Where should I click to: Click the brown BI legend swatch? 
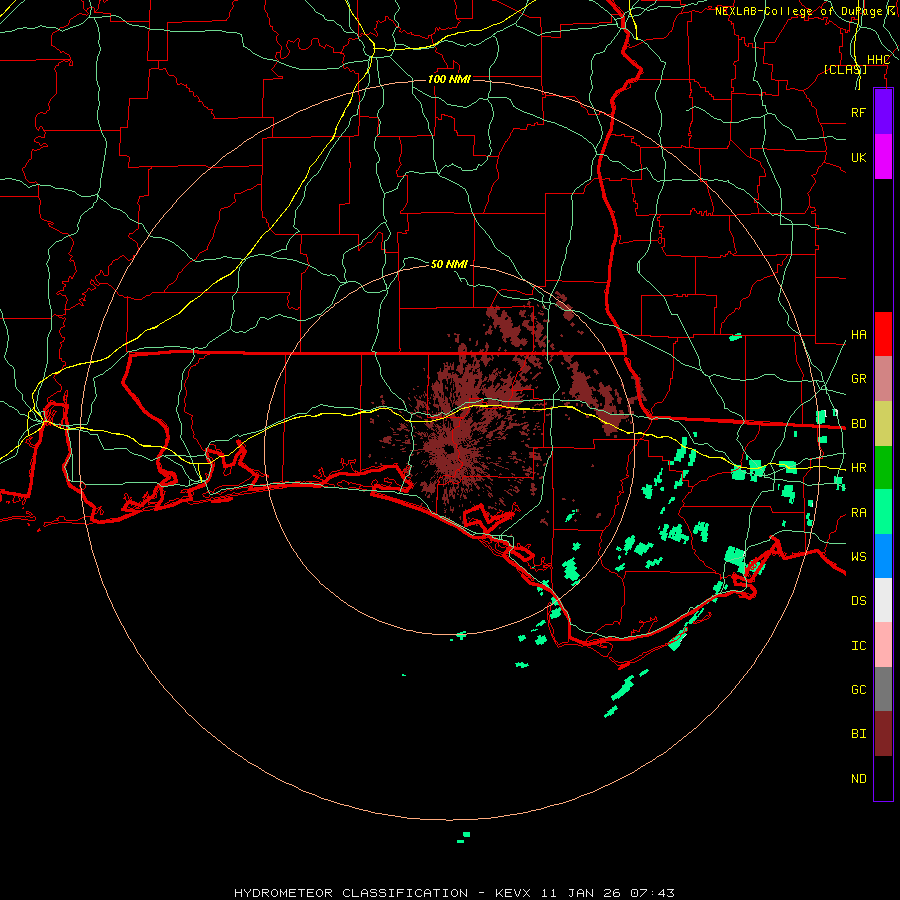pos(883,734)
